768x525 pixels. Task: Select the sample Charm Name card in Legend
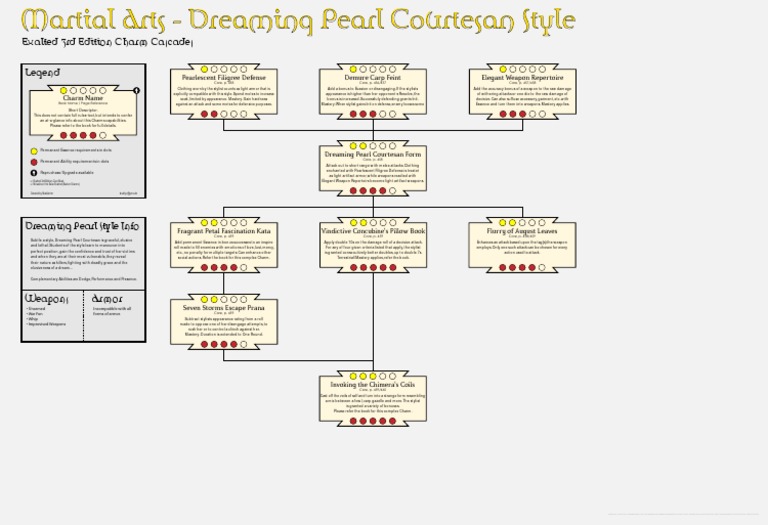tap(83, 113)
